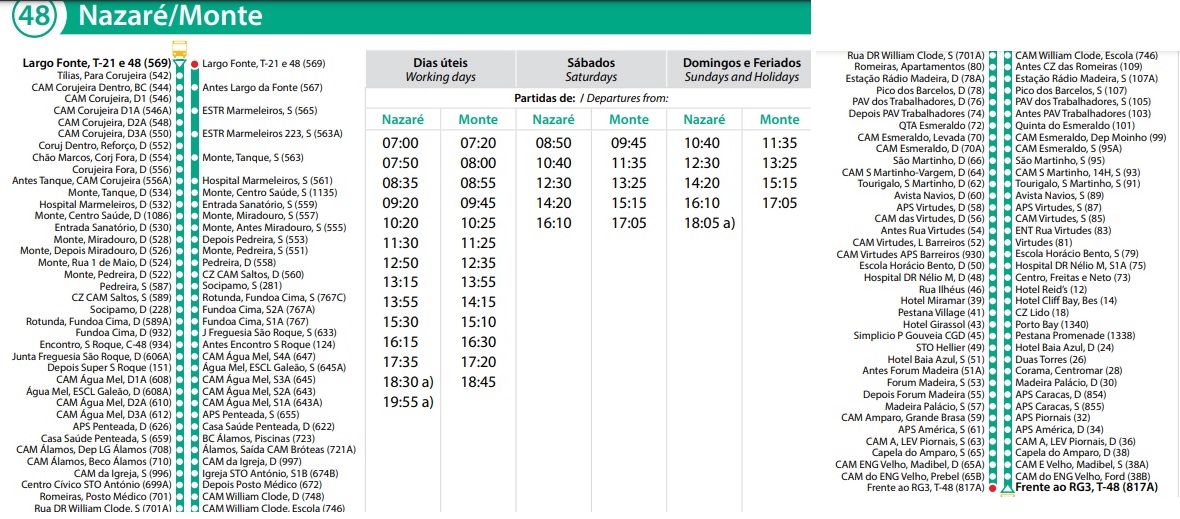Image resolution: width=1180 pixels, height=519 pixels.
Task: Click the green triangle at Largo Fonte
Action: coord(180,64)
